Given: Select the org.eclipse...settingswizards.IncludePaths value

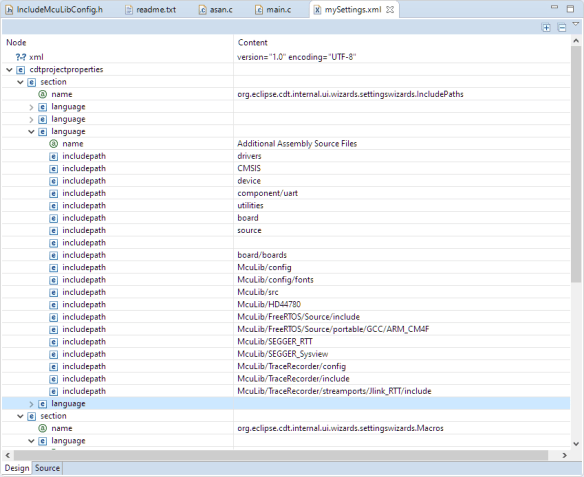Looking at the screenshot, I should (x=350, y=94).
